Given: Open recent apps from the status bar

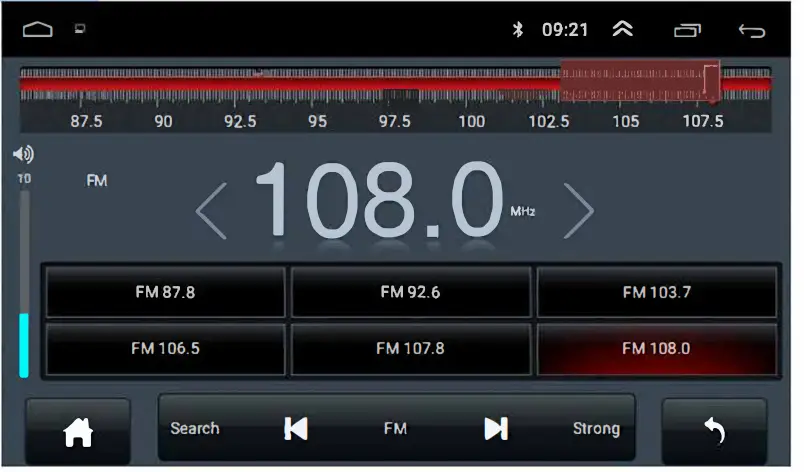Looking at the screenshot, I should point(688,30).
